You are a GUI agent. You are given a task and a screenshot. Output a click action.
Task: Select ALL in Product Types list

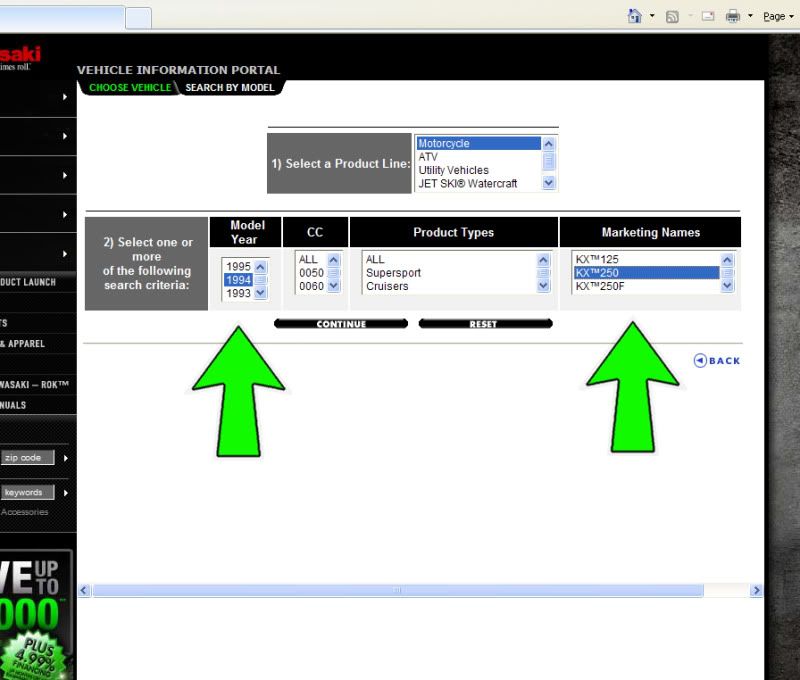click(x=449, y=259)
